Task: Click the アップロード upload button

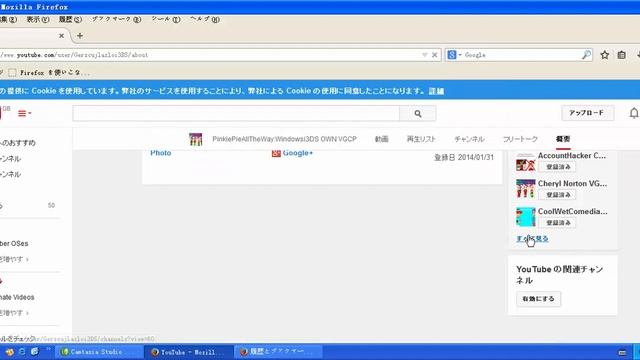Action: [587, 113]
